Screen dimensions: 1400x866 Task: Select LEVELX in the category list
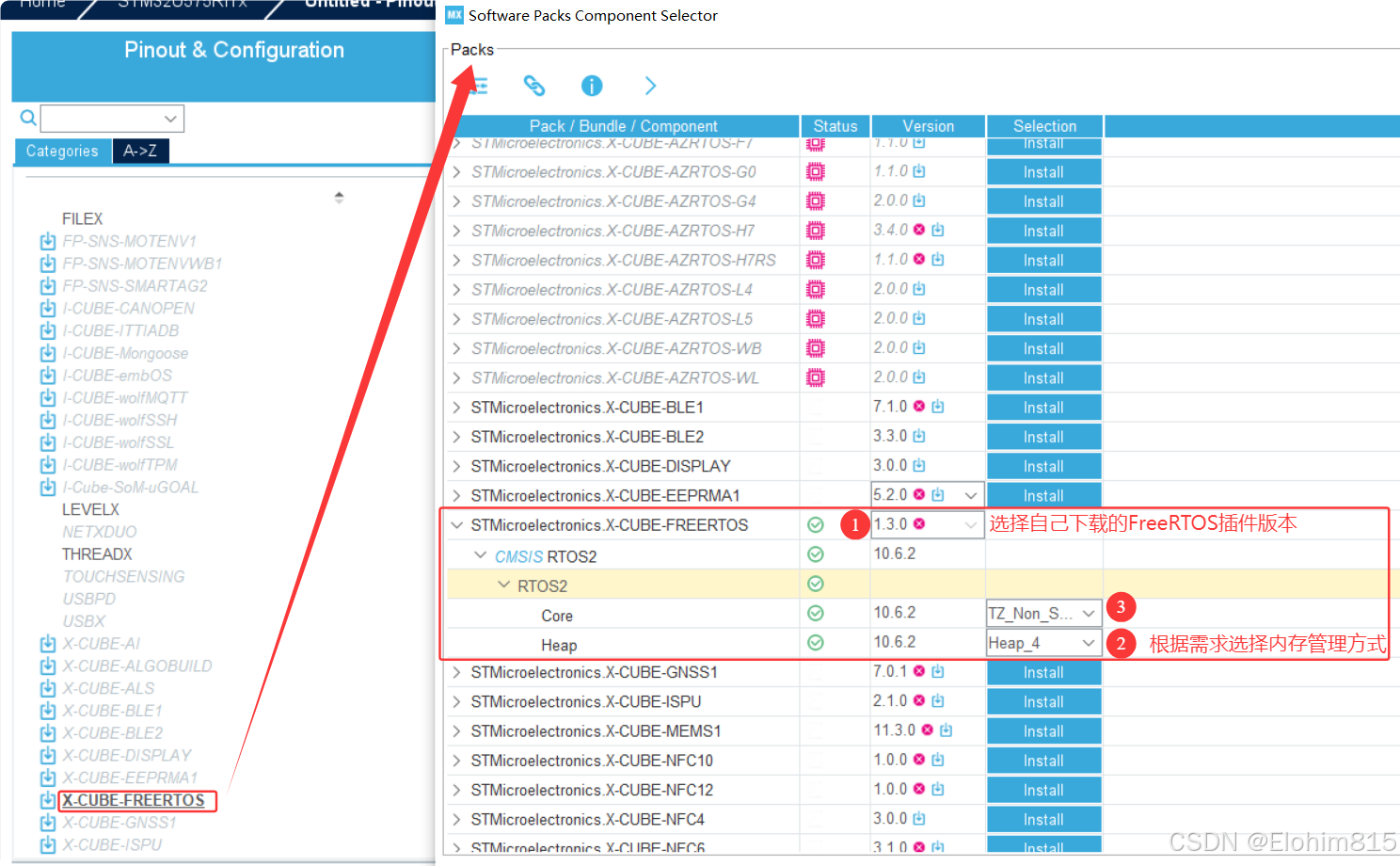click(90, 509)
